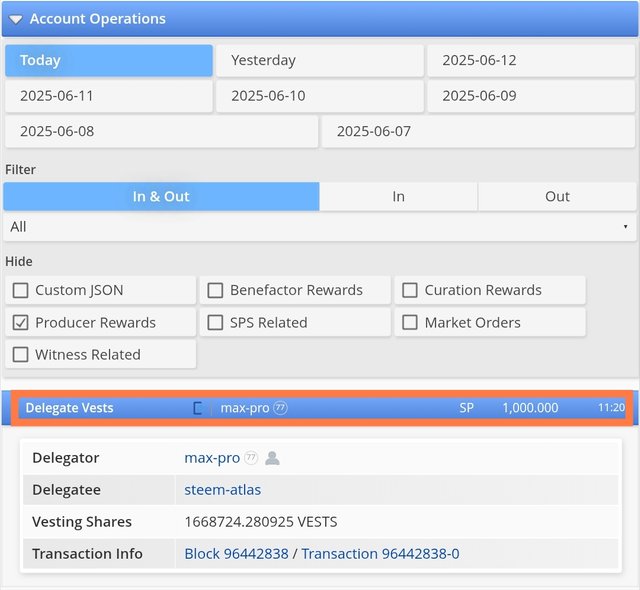Image resolution: width=640 pixels, height=590 pixels.
Task: Open Block 96442838 link
Action: tap(236, 554)
